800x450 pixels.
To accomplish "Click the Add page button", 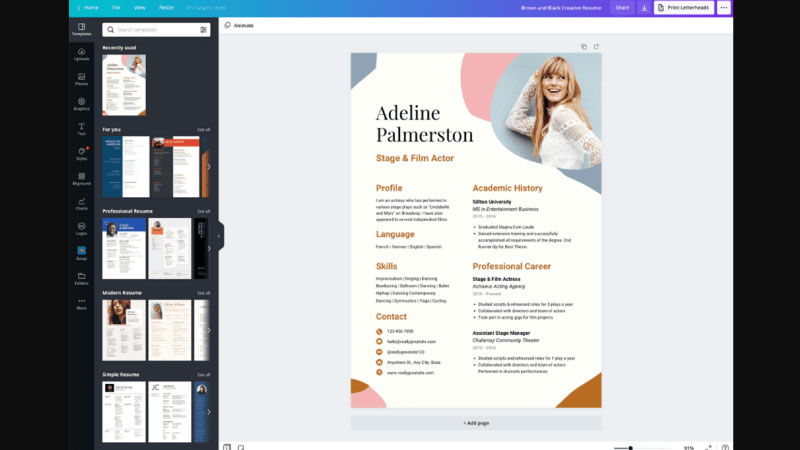I will [x=476, y=423].
